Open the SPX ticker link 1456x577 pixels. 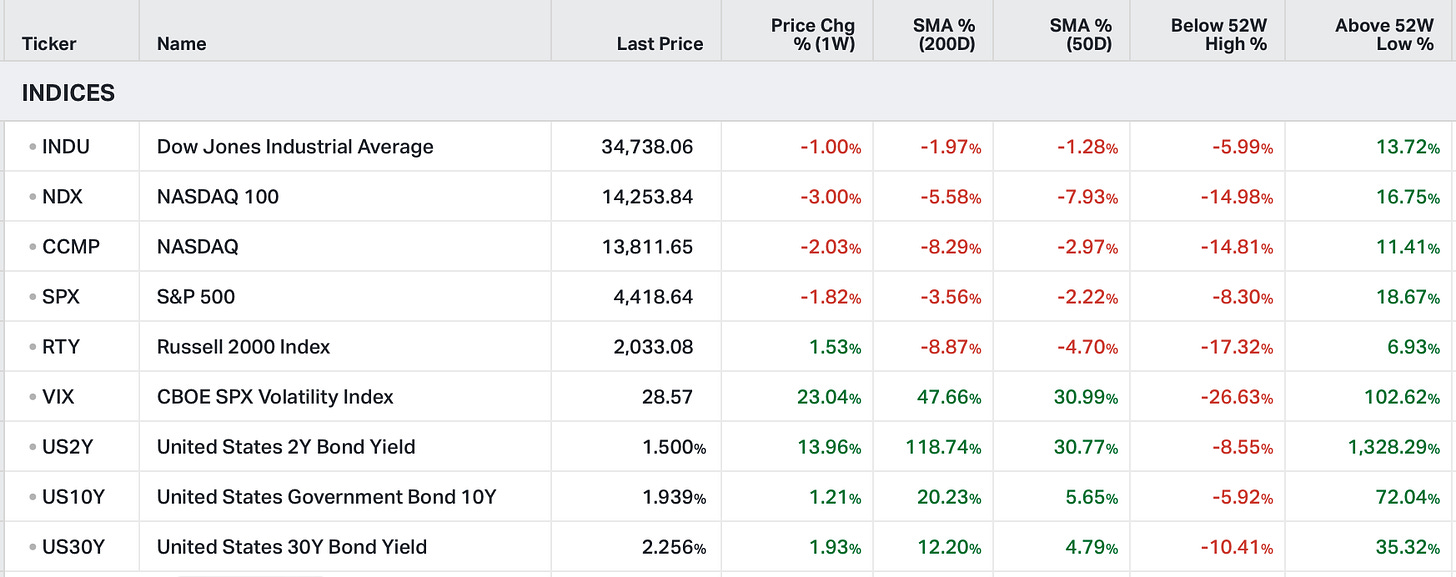[x=61, y=297]
